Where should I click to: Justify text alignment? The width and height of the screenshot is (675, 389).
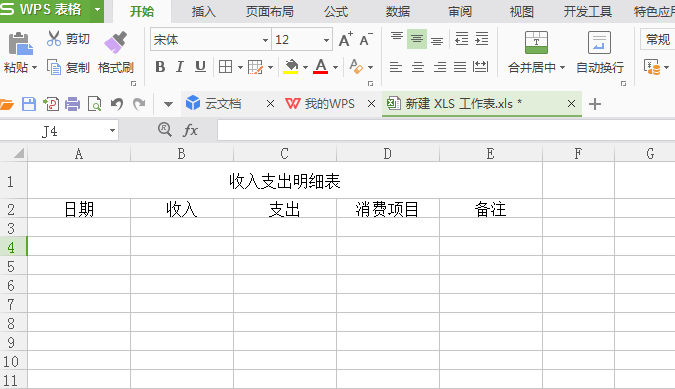tap(460, 67)
